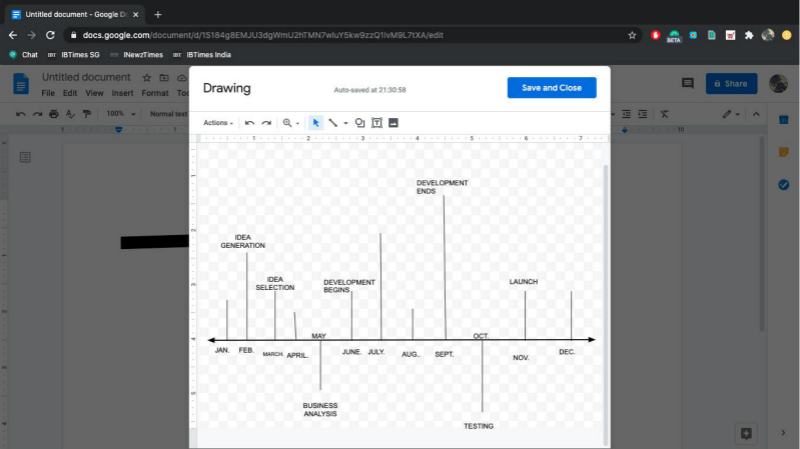800x449 pixels.
Task: Undo the last drawing action
Action: (250, 123)
